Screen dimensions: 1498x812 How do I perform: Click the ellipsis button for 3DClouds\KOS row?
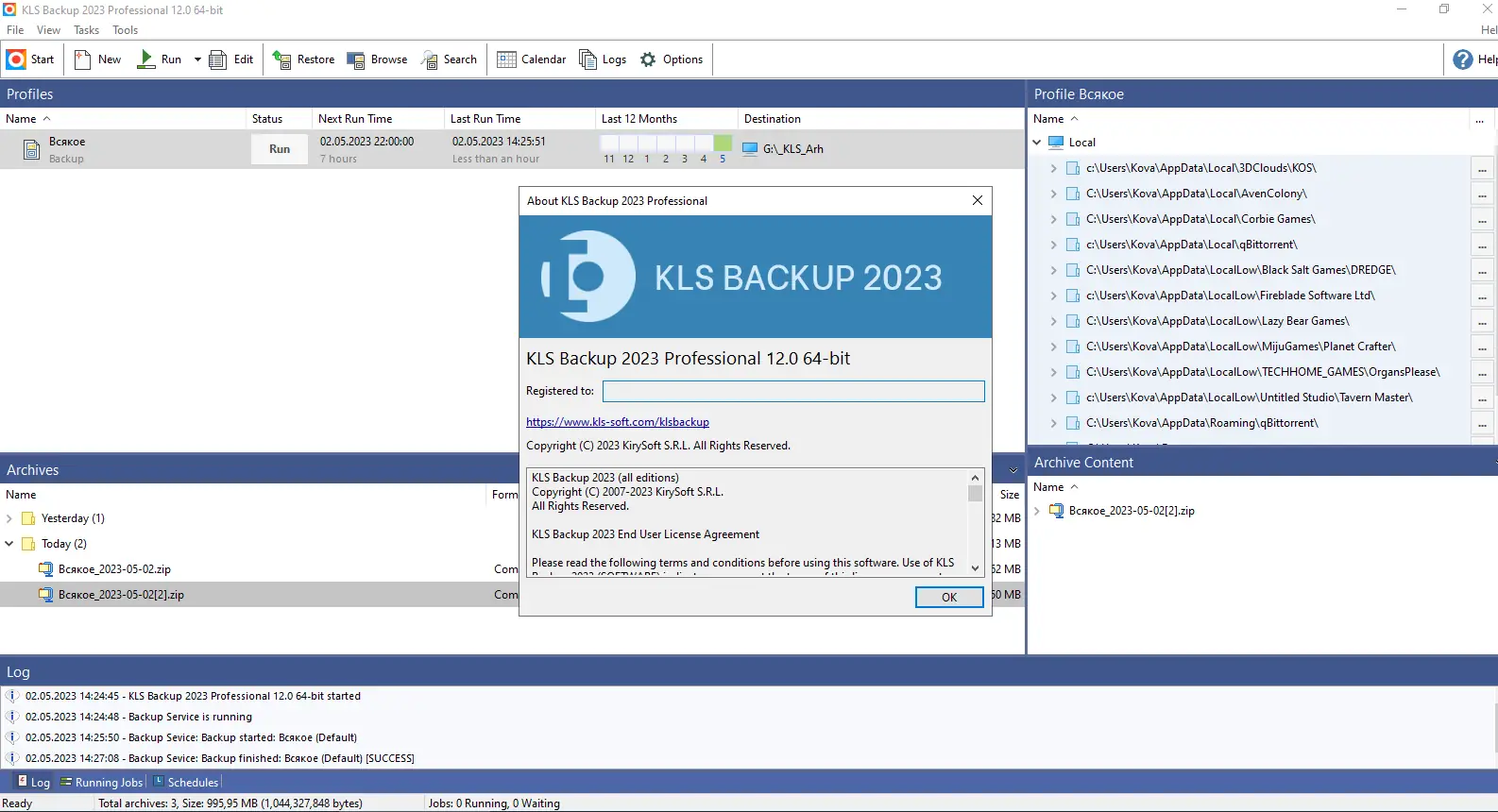(1483, 168)
